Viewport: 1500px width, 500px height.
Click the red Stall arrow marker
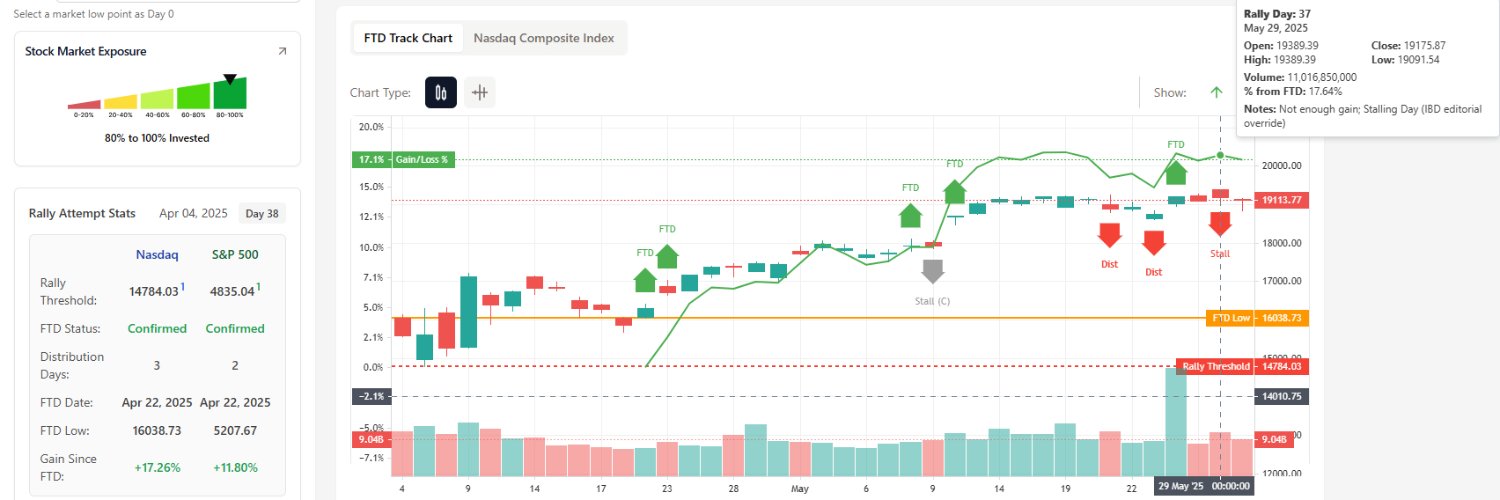[1220, 223]
